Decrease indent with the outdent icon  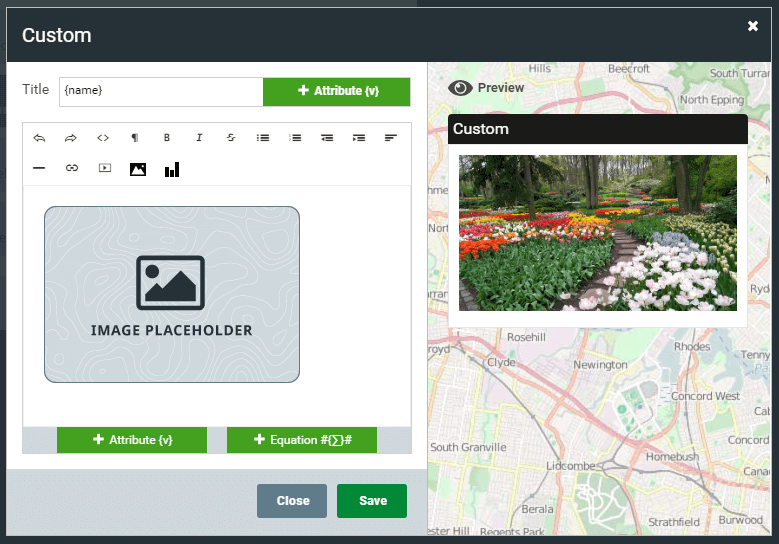327,138
